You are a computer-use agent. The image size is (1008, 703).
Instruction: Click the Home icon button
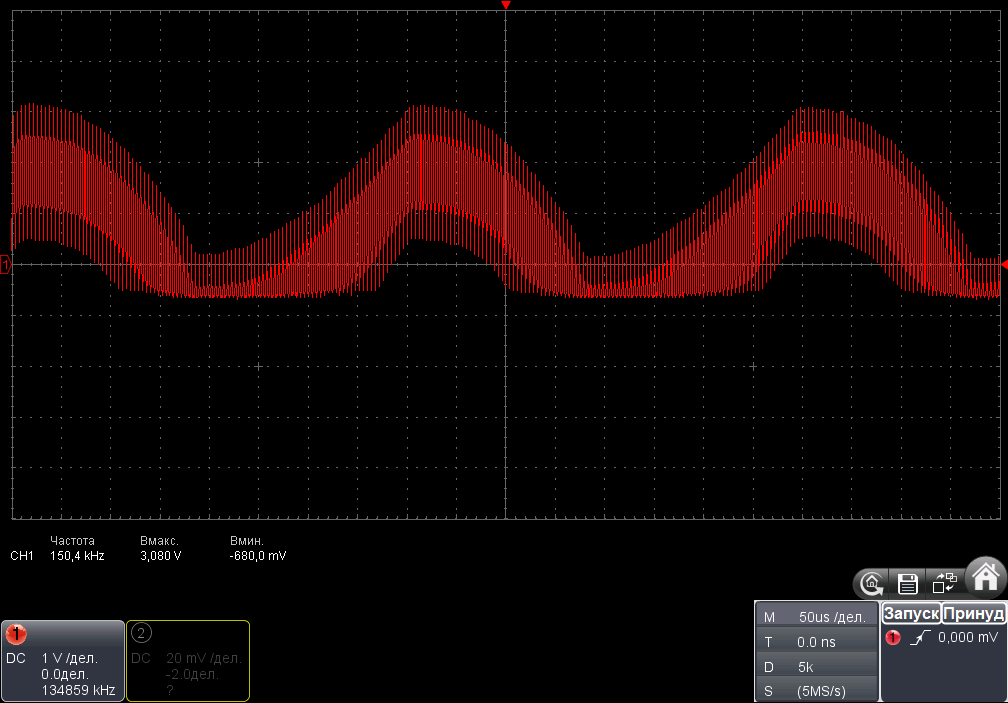[x=985, y=577]
